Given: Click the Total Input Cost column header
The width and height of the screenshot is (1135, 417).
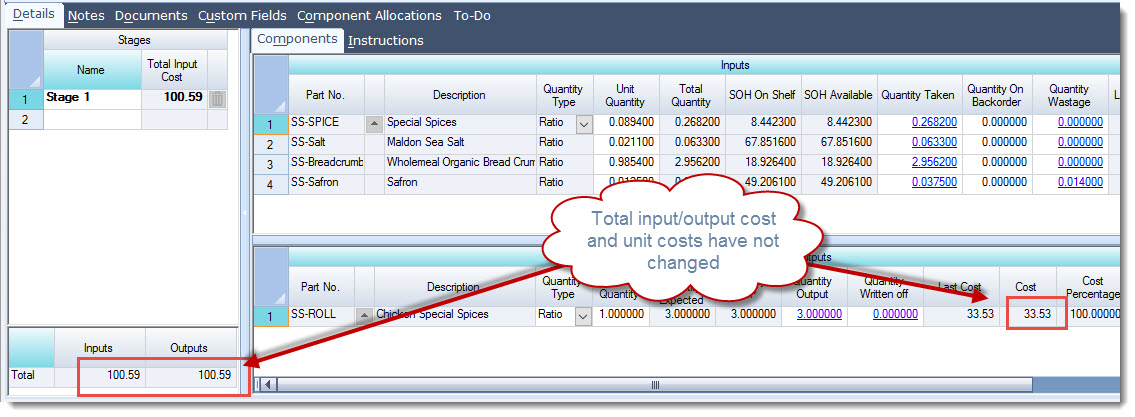Looking at the screenshot, I should pyautogui.click(x=174, y=70).
